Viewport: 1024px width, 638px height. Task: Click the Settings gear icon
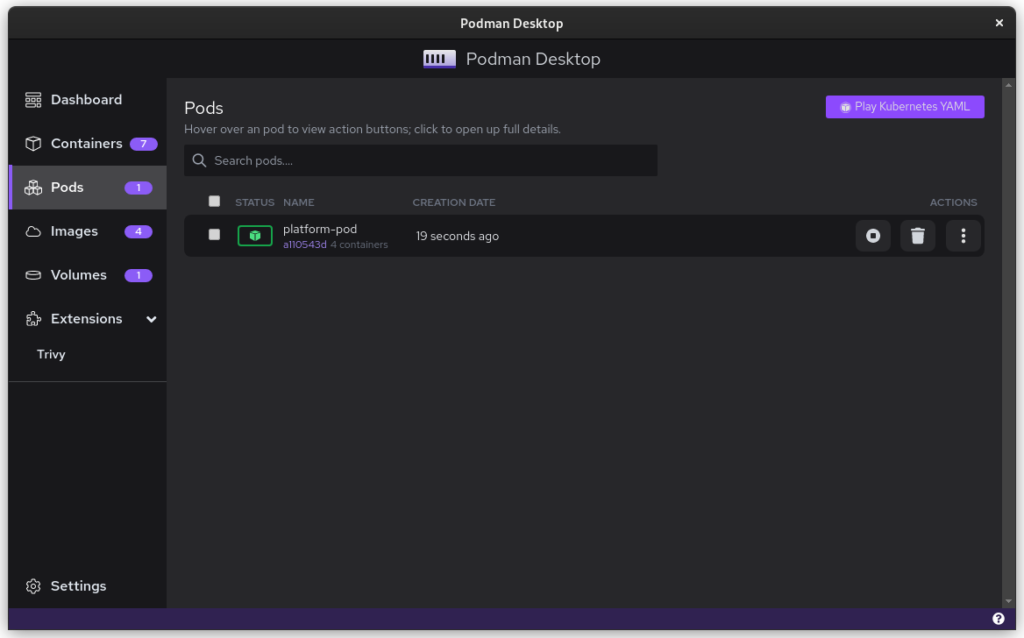pyautogui.click(x=33, y=586)
